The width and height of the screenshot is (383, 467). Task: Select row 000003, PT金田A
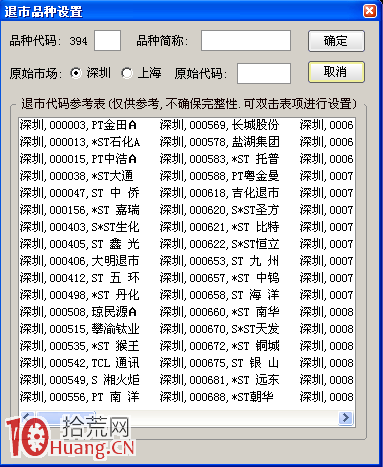click(x=78, y=125)
